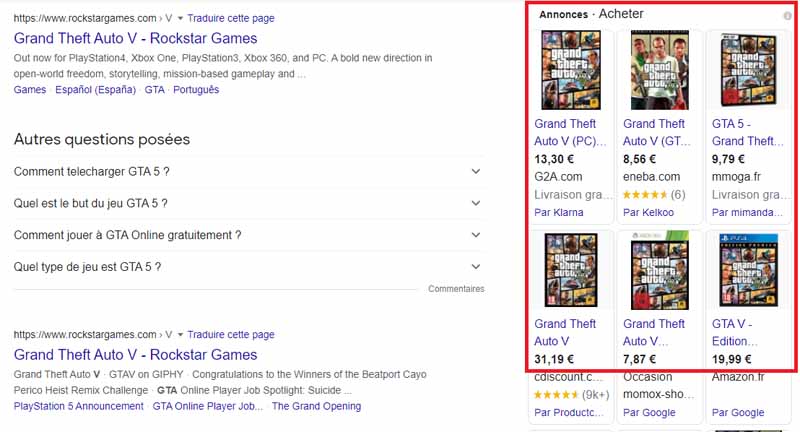Click the star rating with (9k+) reviews
This screenshot has width=800, height=432.
[571, 394]
